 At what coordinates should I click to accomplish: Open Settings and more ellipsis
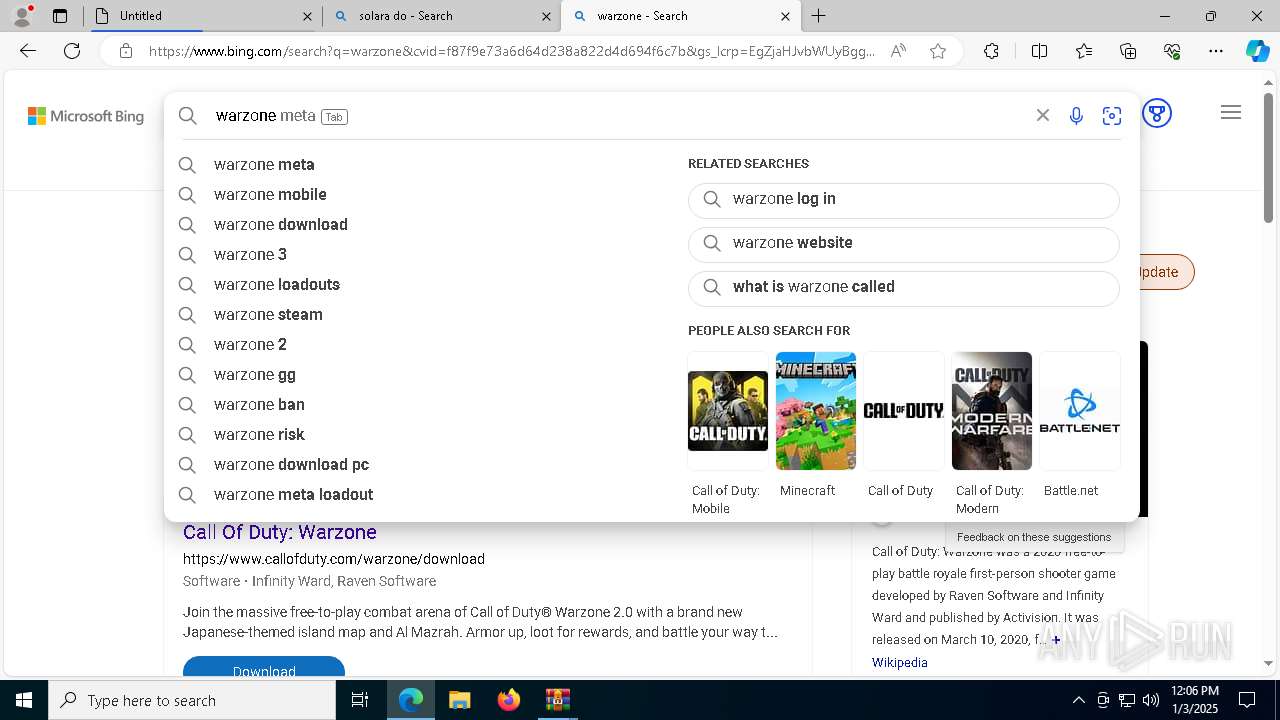[x=1216, y=51]
